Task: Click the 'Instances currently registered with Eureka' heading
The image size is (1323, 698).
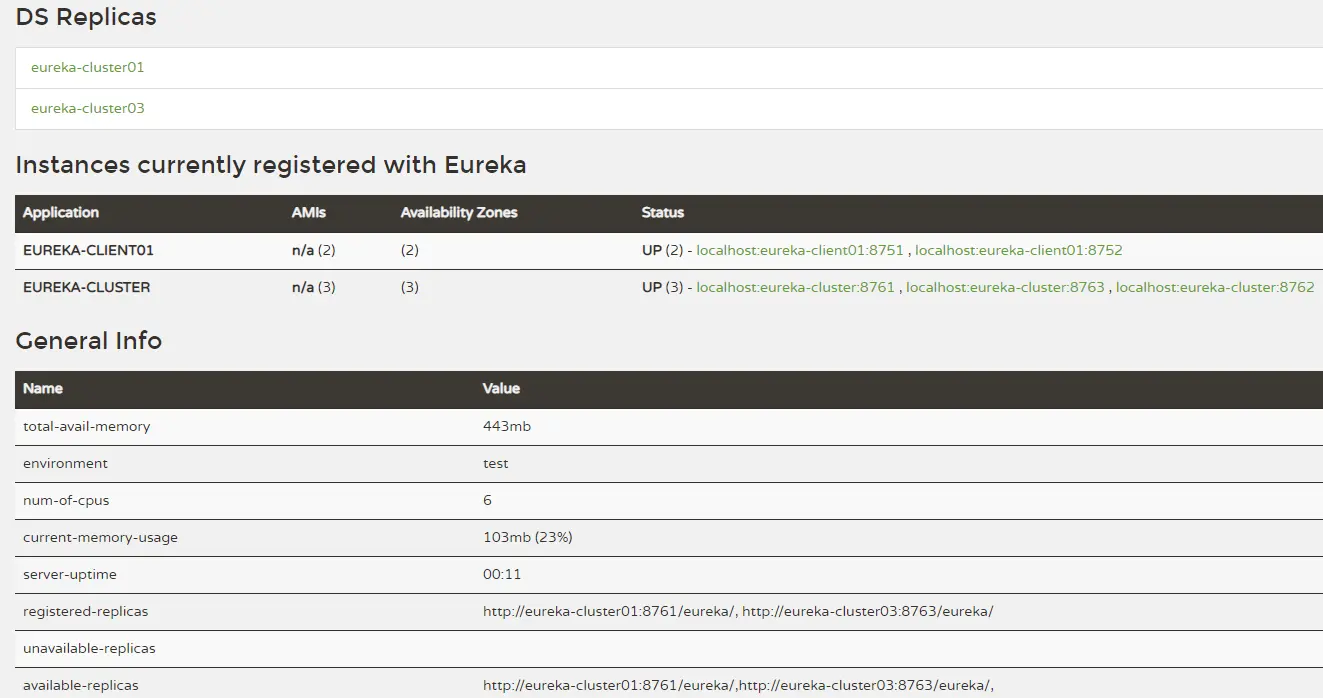Action: point(271,165)
